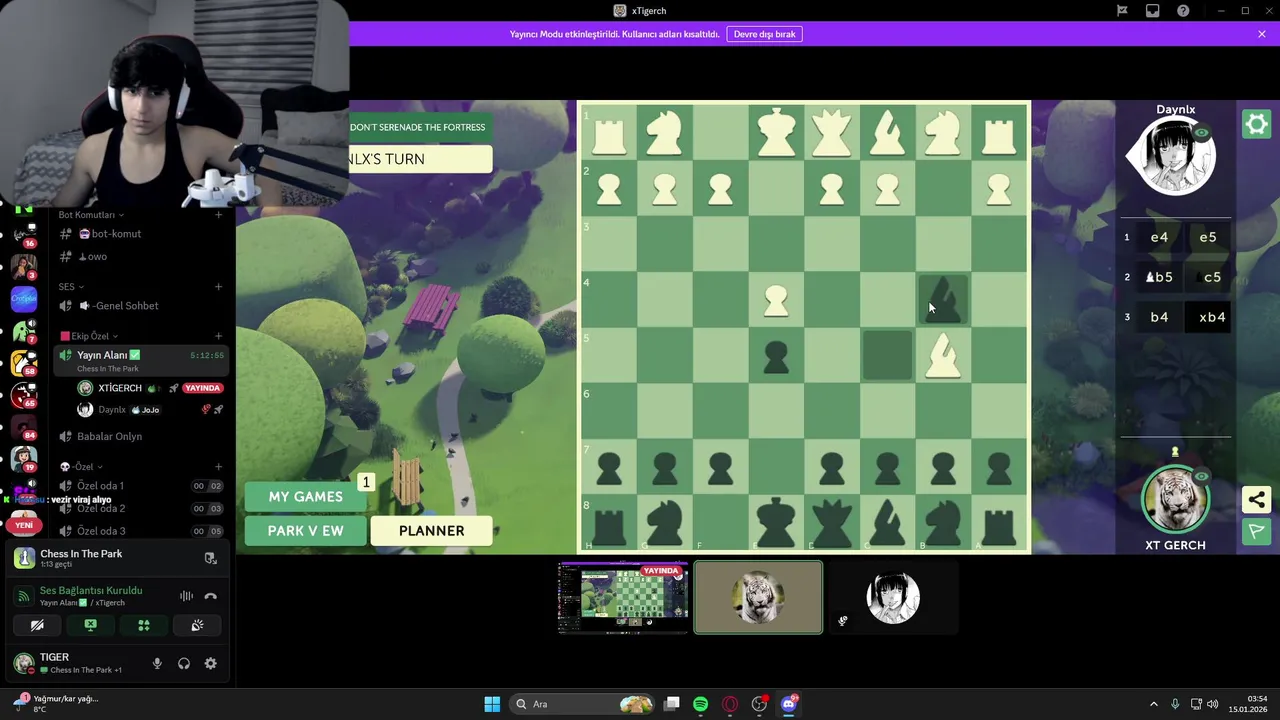Select move c5 in move list
This screenshot has height=720, width=1280.
(x=1207, y=277)
